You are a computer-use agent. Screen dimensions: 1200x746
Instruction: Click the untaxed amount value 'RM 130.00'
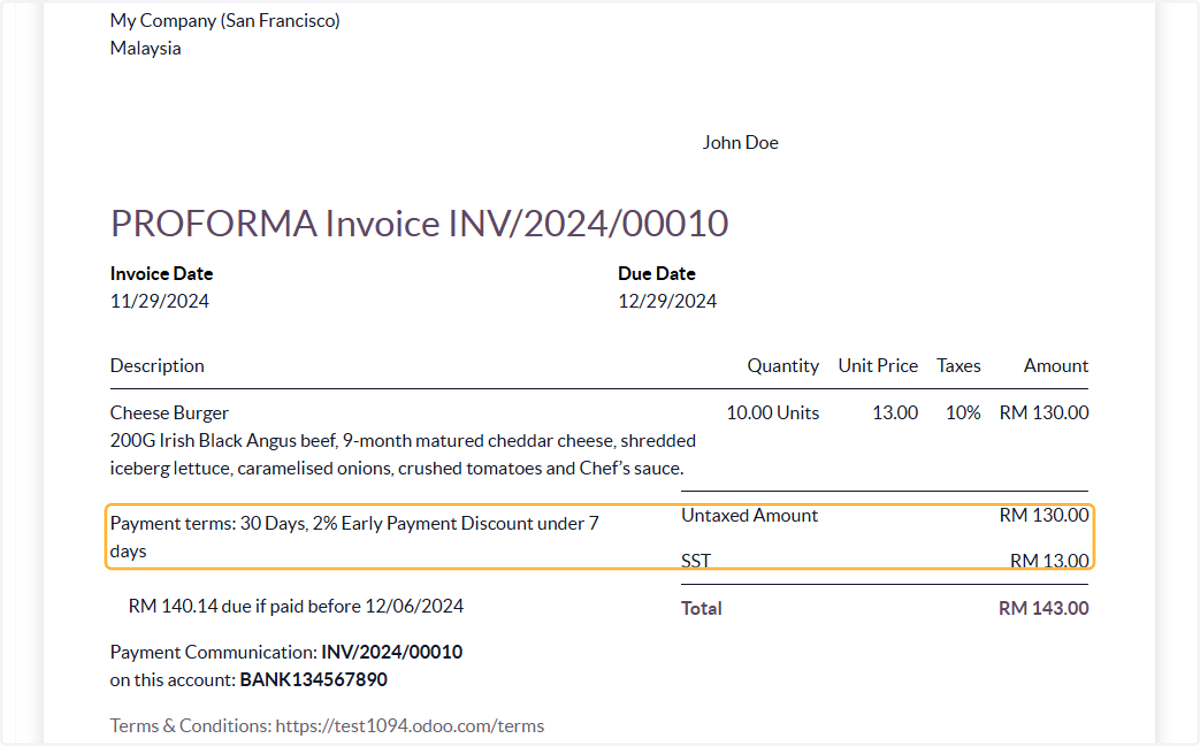pos(1044,516)
